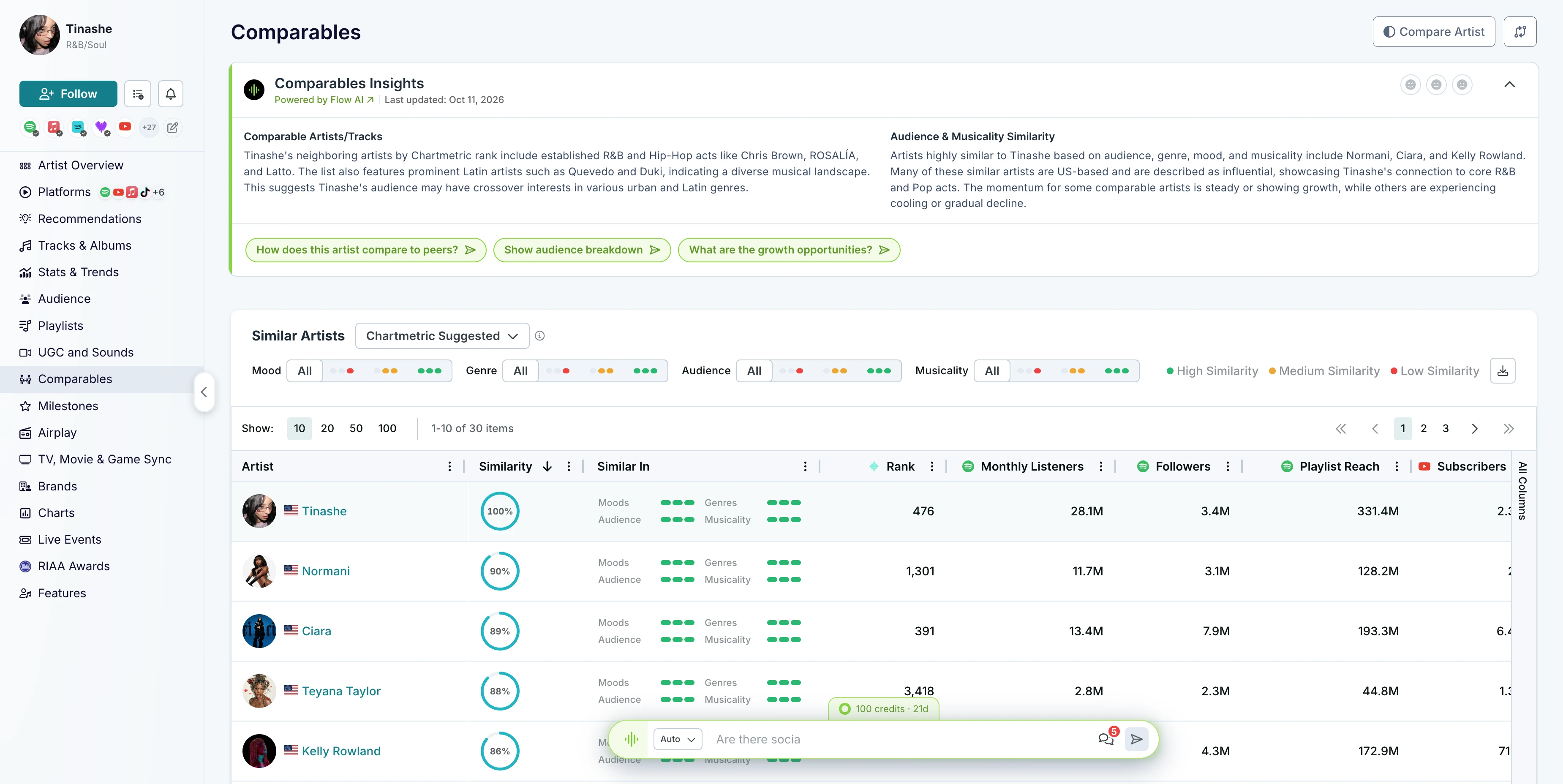Go to the last page of results
The height and width of the screenshot is (784, 1563).
[1509, 428]
